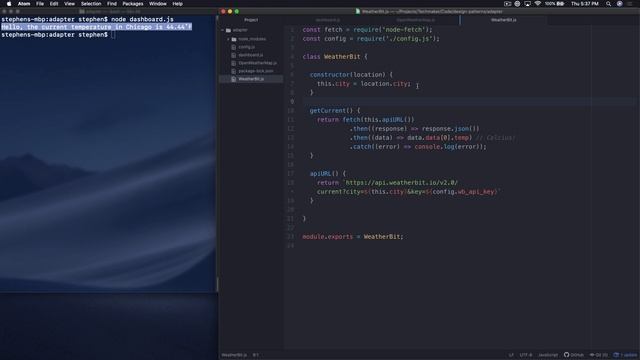
Task: Click the file icon in Atom title bar
Action: point(358,11)
